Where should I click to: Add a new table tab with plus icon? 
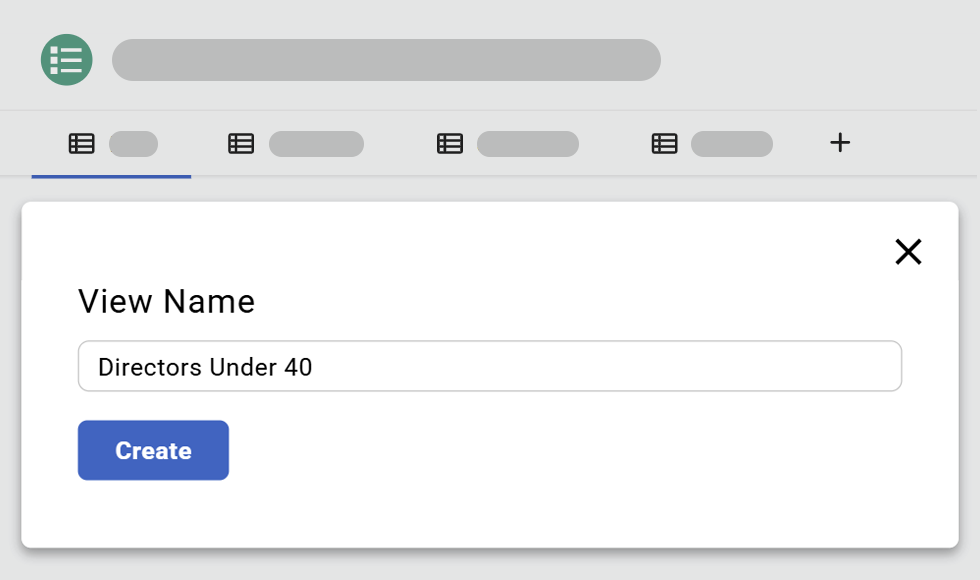pos(840,143)
